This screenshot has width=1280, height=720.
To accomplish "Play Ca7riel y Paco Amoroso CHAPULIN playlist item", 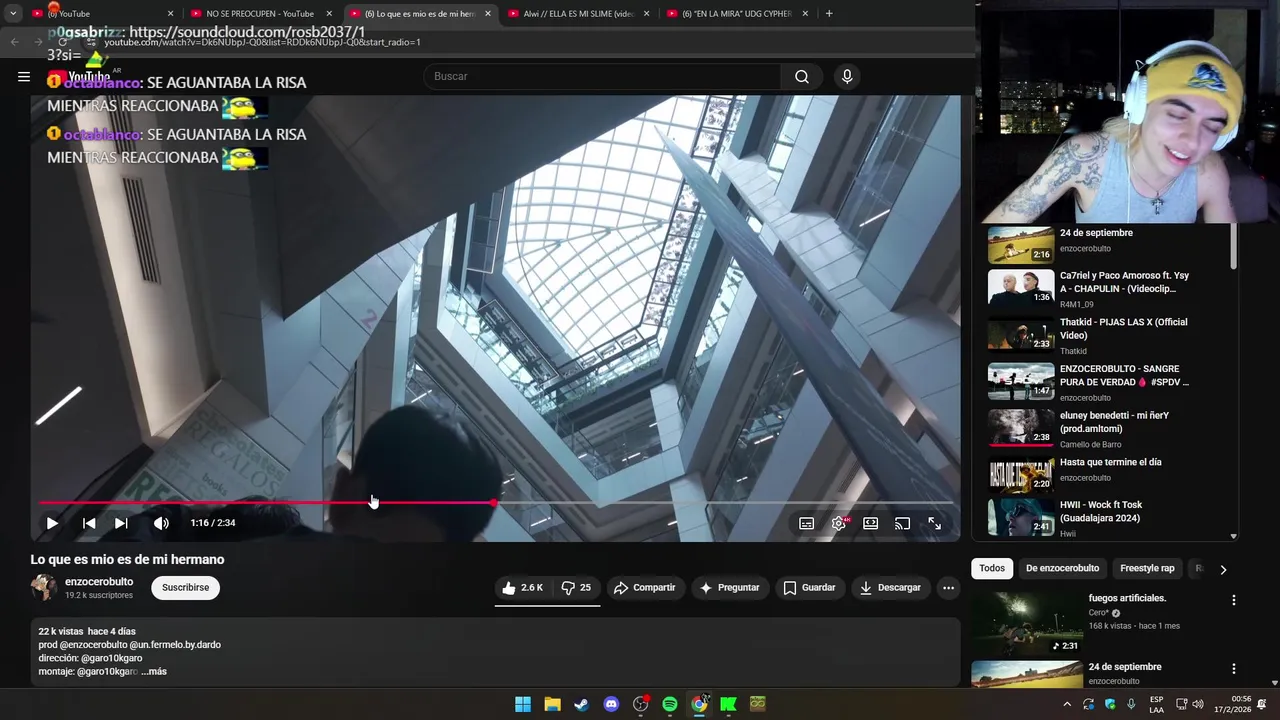I will pyautogui.click(x=1105, y=288).
